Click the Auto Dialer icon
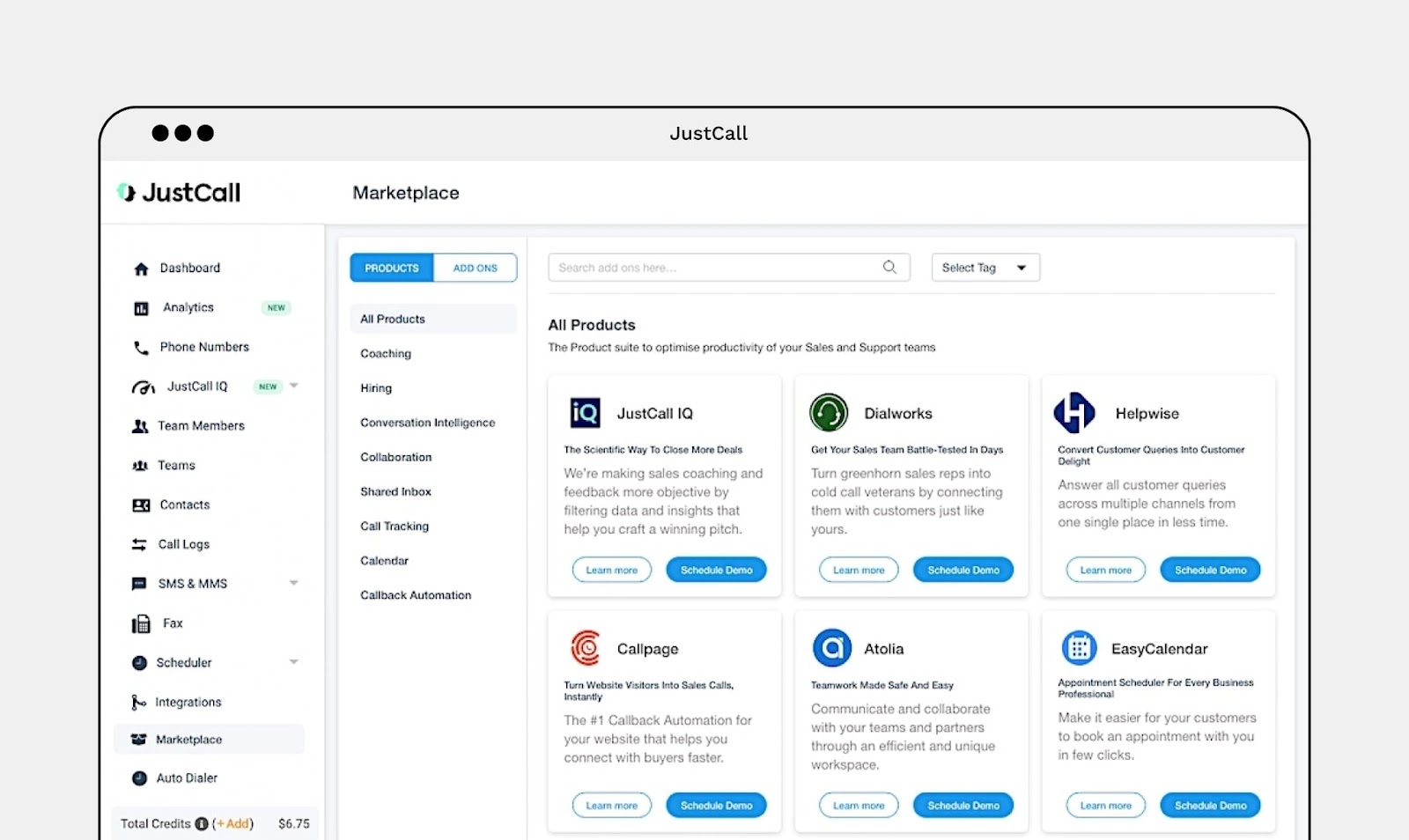The image size is (1409, 840). pos(139,778)
